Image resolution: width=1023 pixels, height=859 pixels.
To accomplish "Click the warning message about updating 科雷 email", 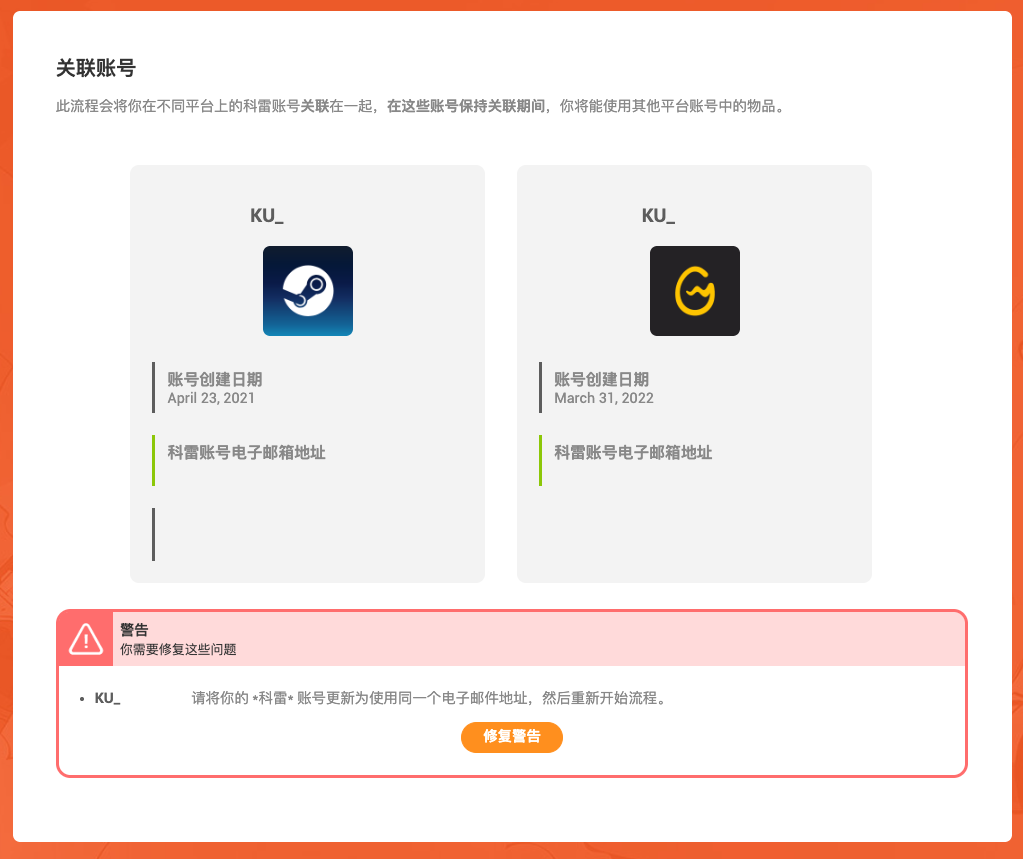I will [x=431, y=699].
